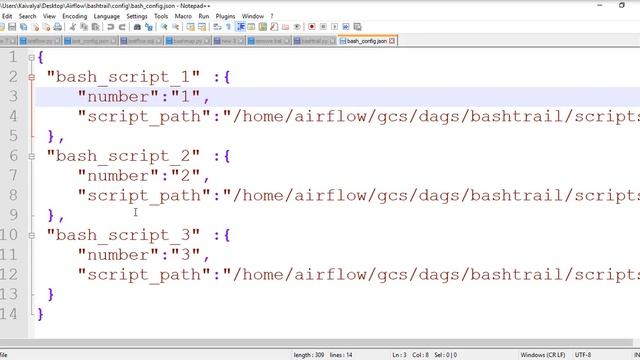Click "length : 309" in status bar

(309, 355)
